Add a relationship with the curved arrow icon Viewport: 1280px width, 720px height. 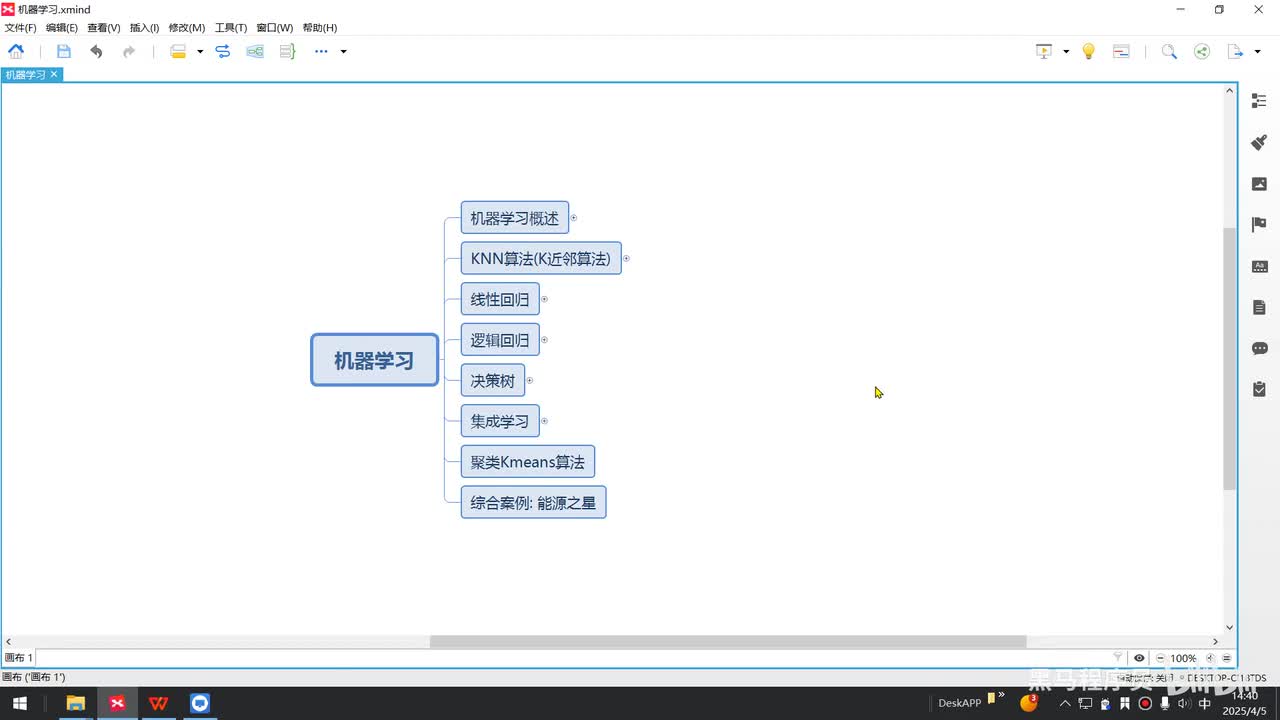point(223,51)
